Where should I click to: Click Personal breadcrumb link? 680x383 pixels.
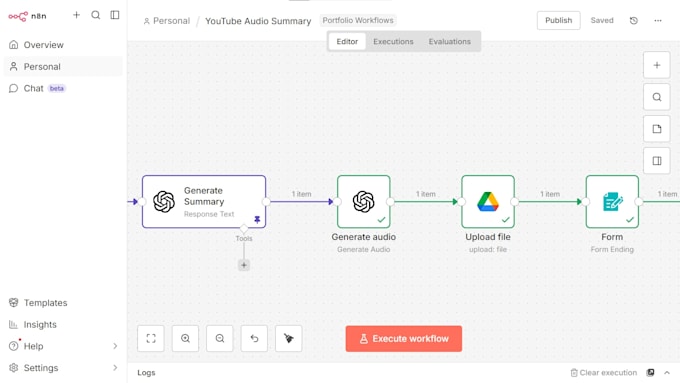tap(167, 21)
